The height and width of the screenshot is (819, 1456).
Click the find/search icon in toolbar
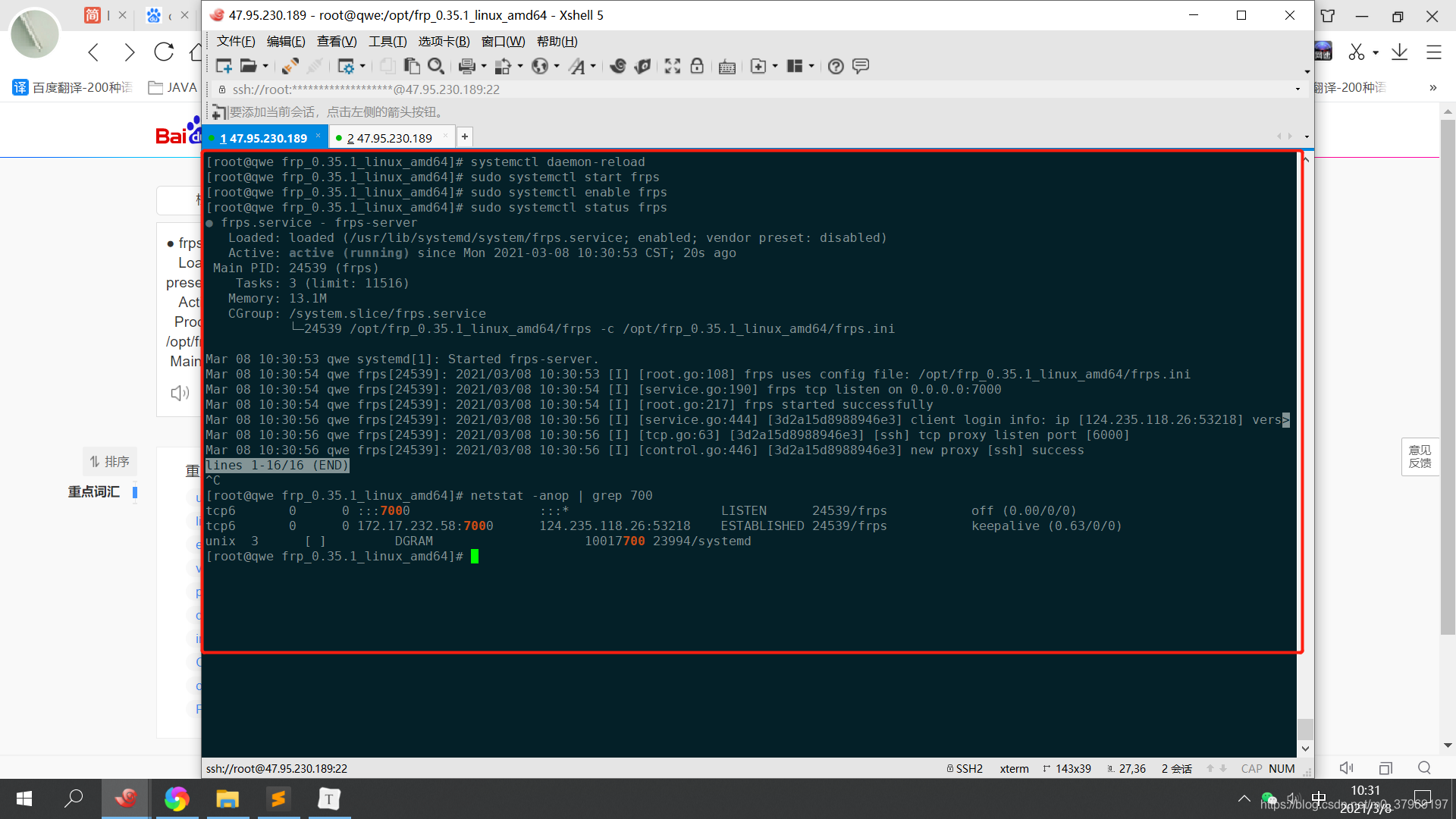click(436, 66)
